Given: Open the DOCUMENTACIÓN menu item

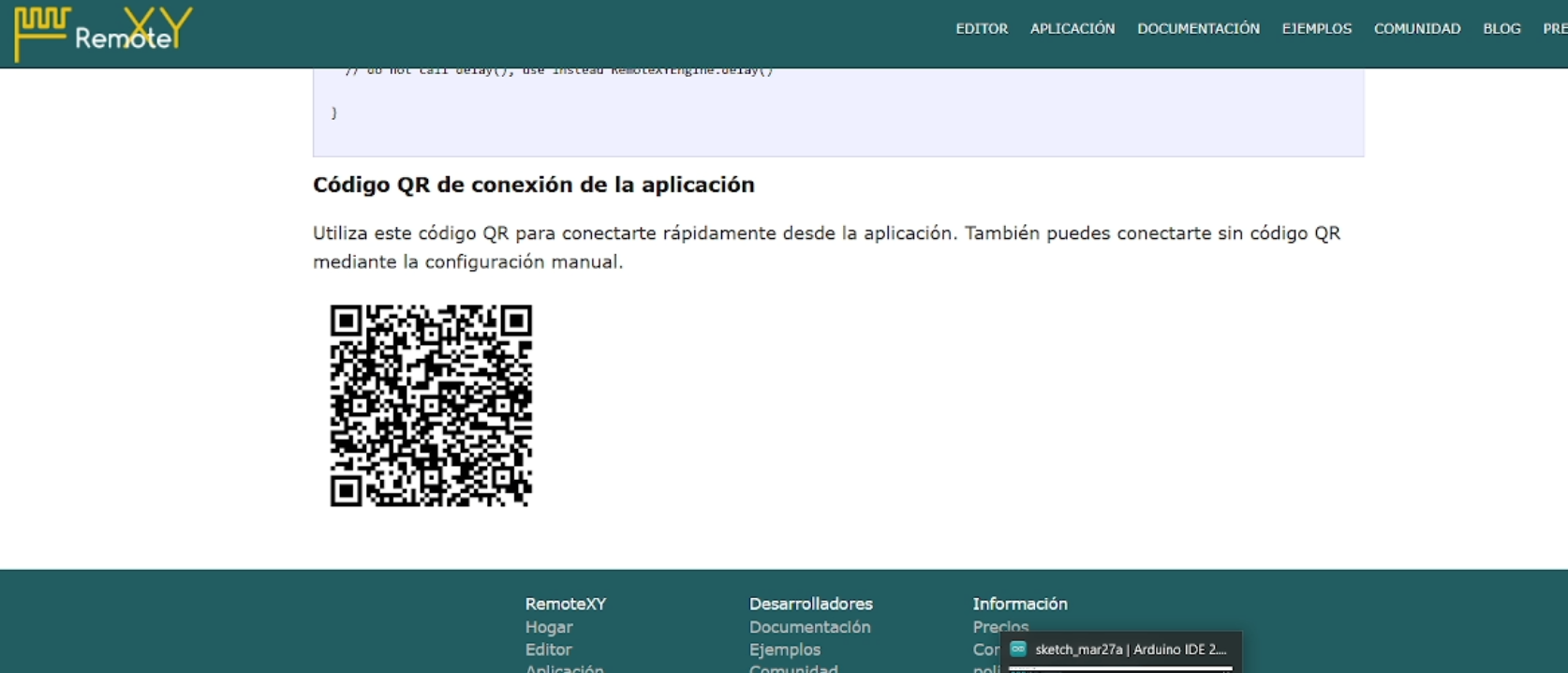Looking at the screenshot, I should pos(1198,29).
